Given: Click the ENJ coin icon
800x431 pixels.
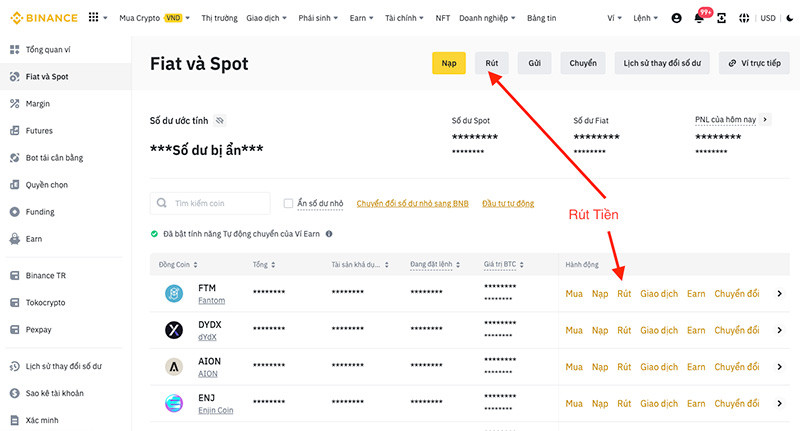Looking at the screenshot, I should [x=174, y=403].
